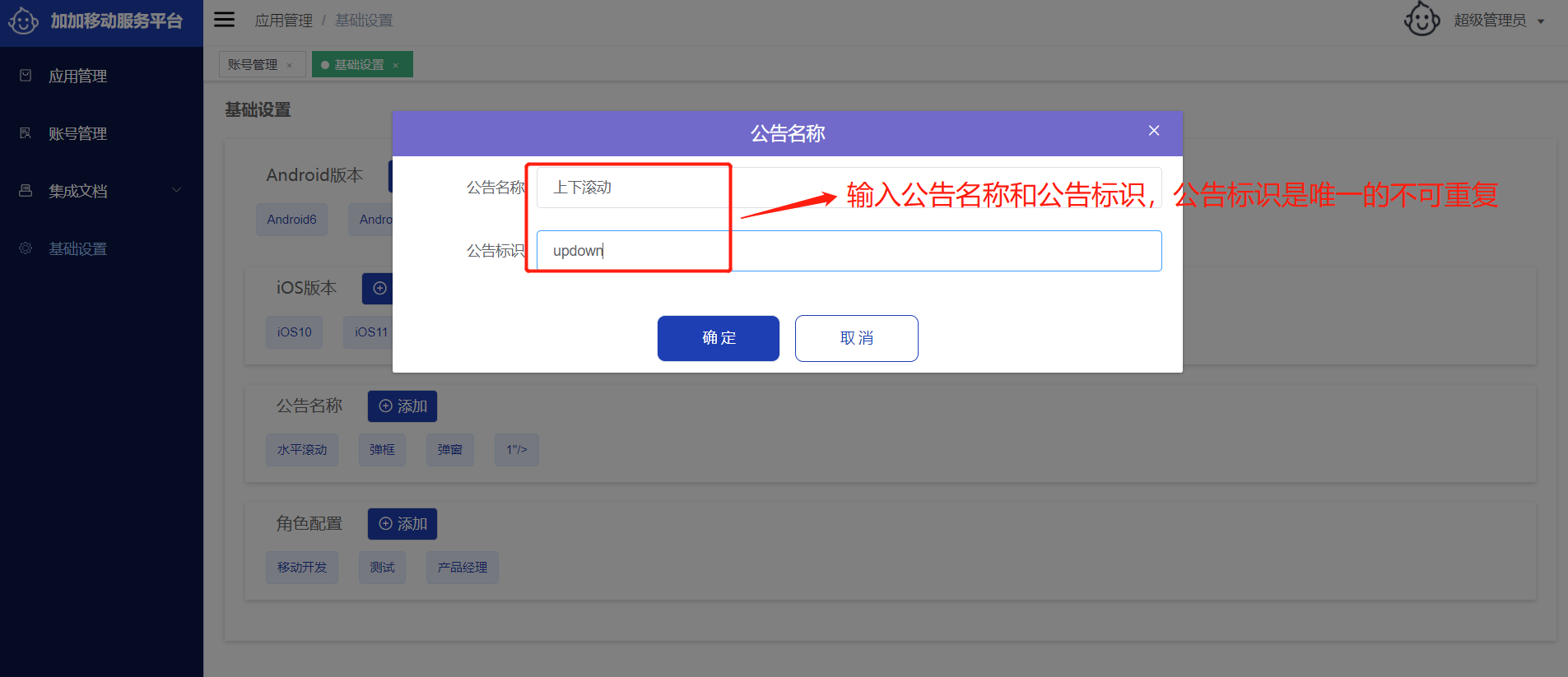Switch to the 账号管理 tab

point(253,64)
